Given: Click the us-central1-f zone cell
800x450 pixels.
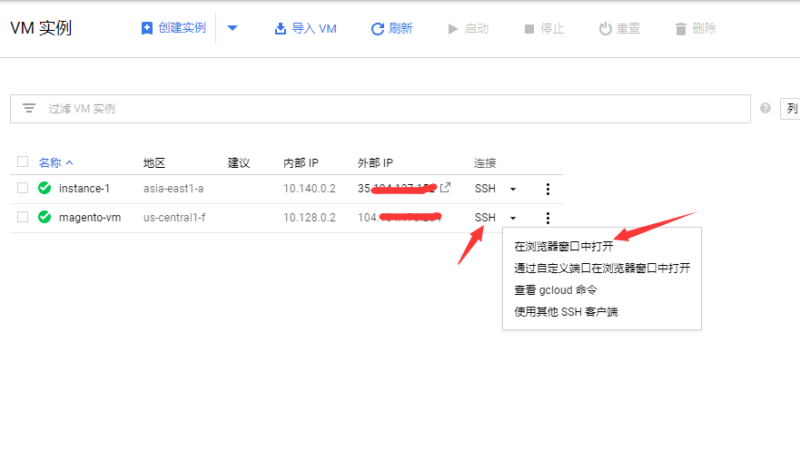Looking at the screenshot, I should click(174, 218).
